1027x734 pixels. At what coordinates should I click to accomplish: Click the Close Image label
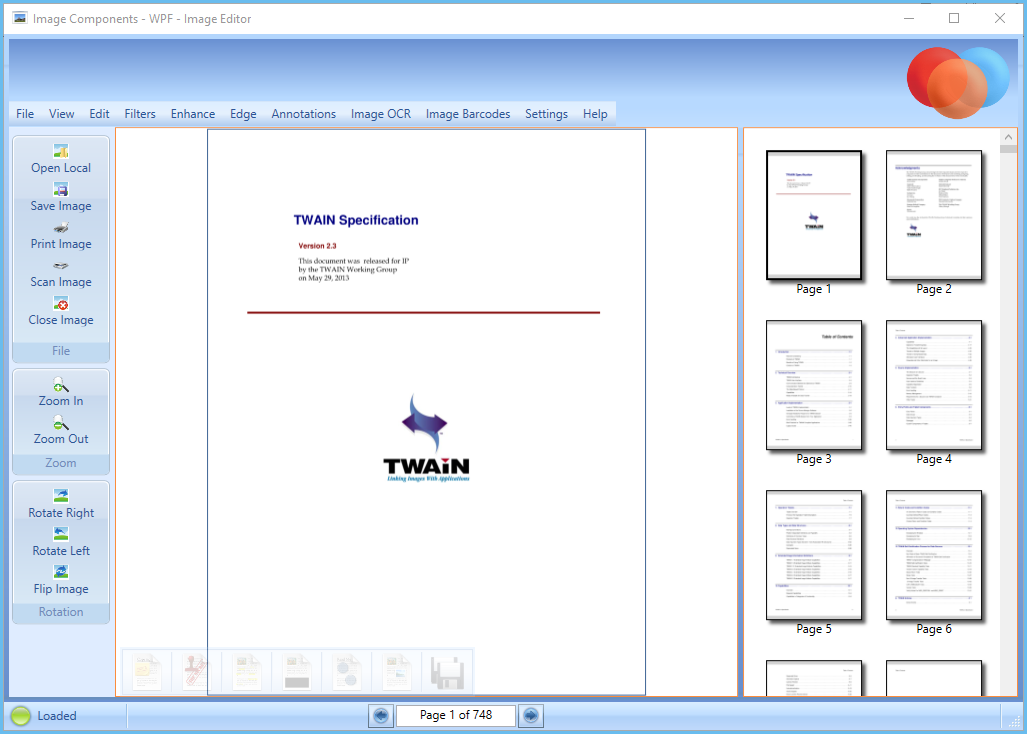(x=61, y=320)
